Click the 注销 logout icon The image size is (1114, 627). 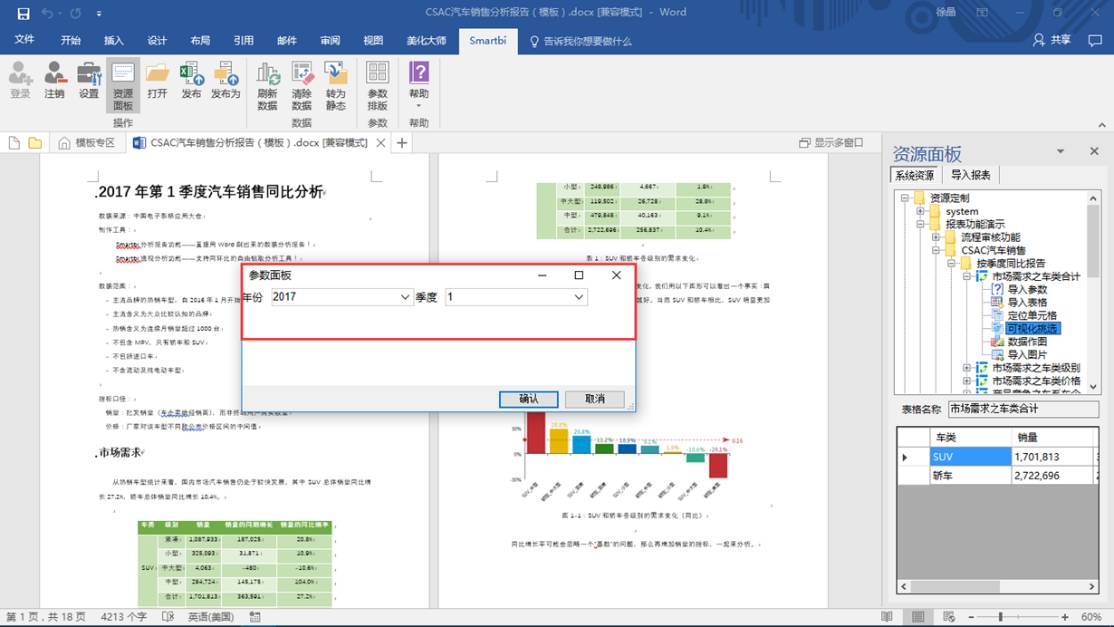[x=55, y=80]
